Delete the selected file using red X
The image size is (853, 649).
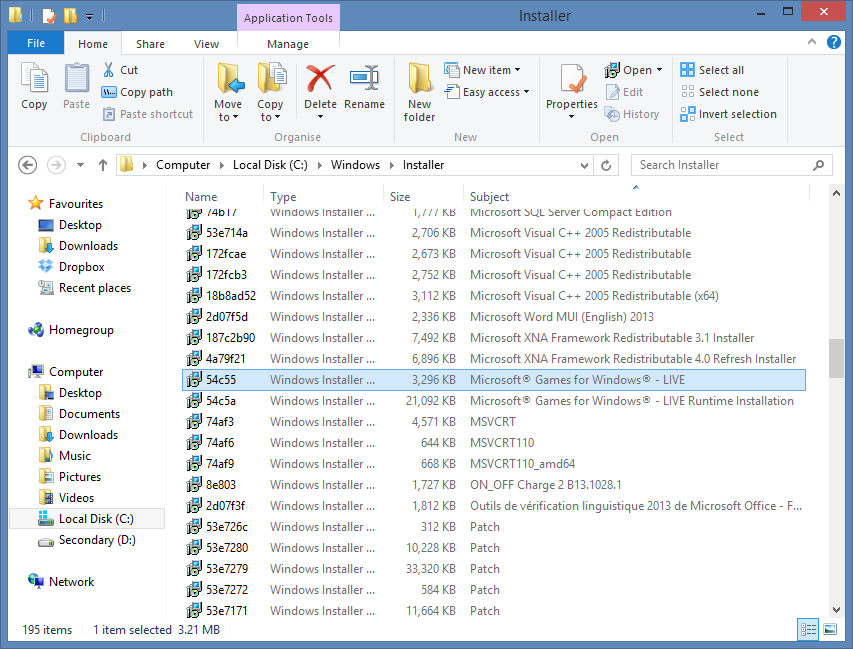click(320, 87)
